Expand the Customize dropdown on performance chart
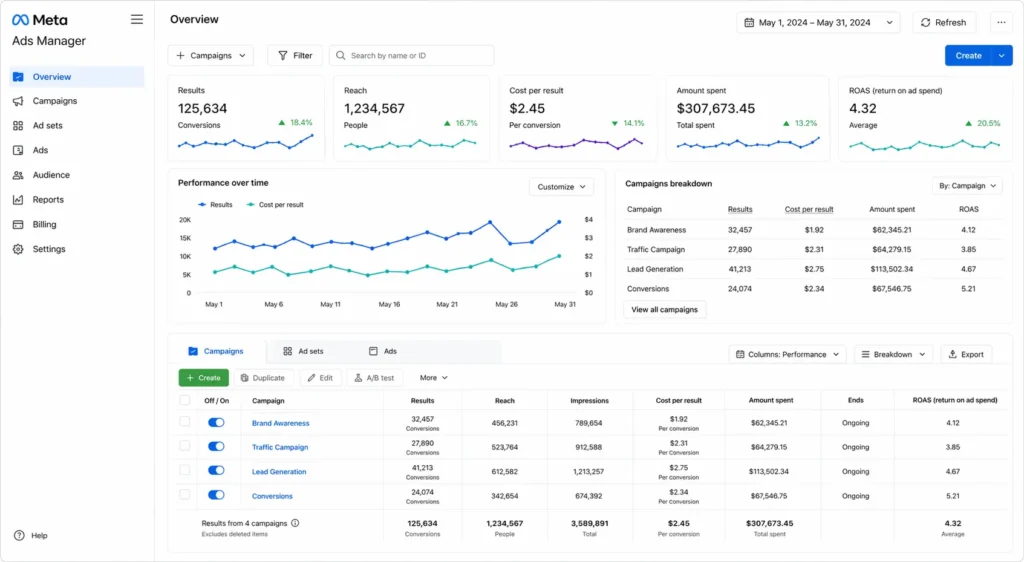The image size is (1024, 562). click(560, 187)
